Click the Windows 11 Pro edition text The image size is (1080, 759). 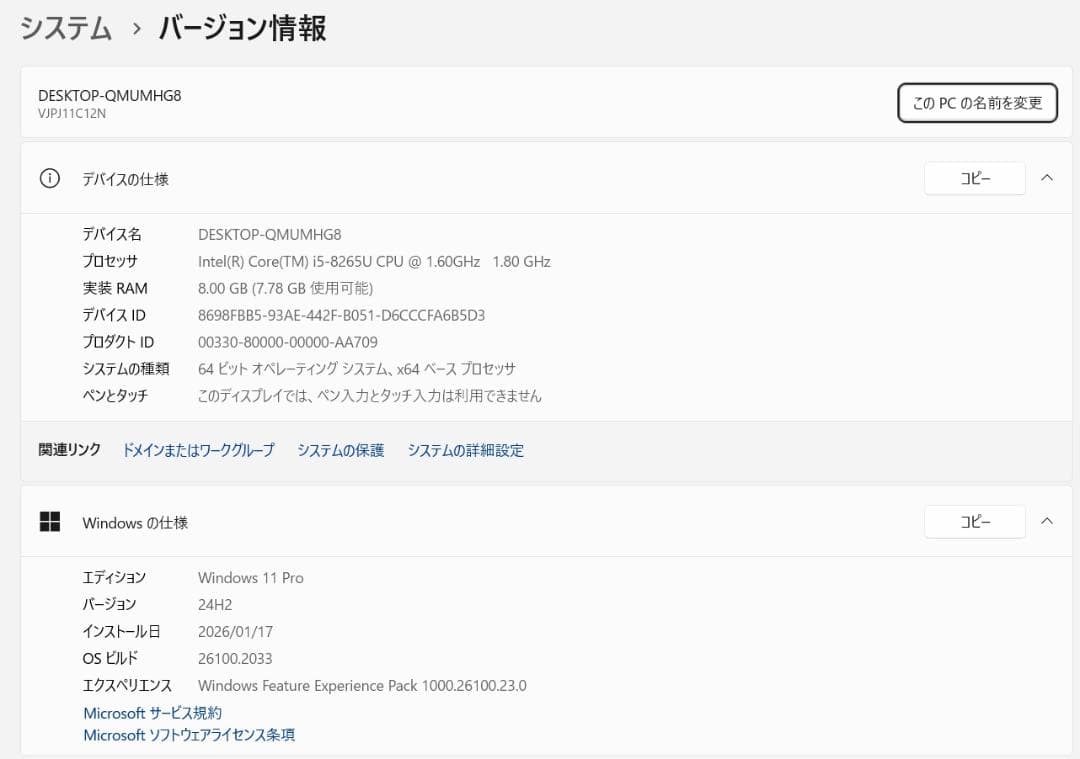(250, 577)
